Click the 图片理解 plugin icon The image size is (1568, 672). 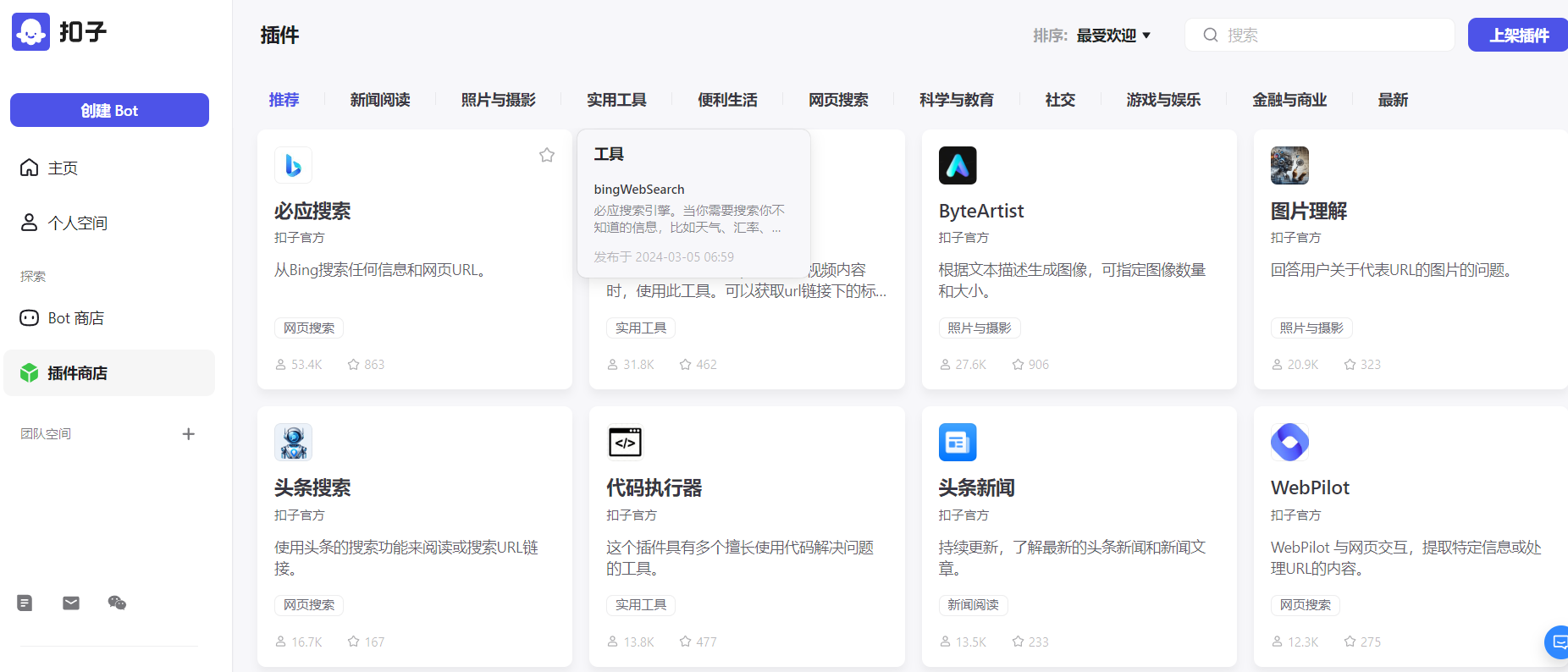point(1289,165)
